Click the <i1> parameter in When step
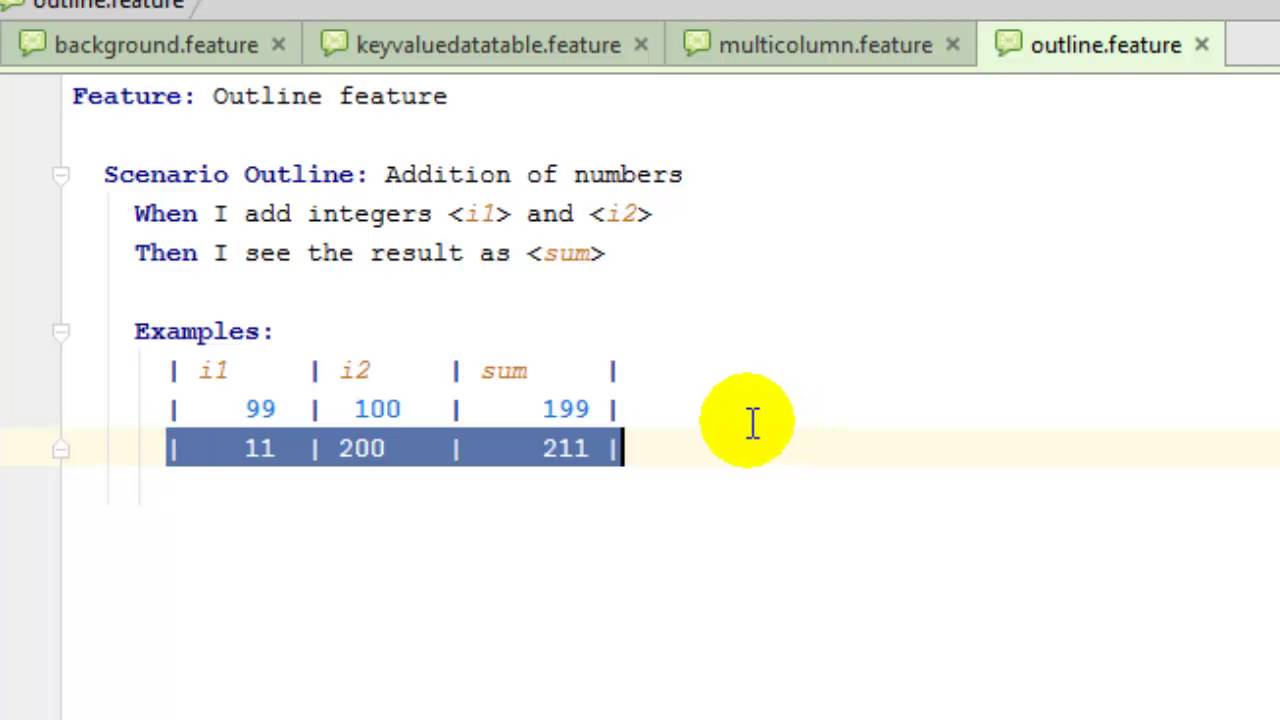Screen dimensions: 1280x720 click(479, 214)
